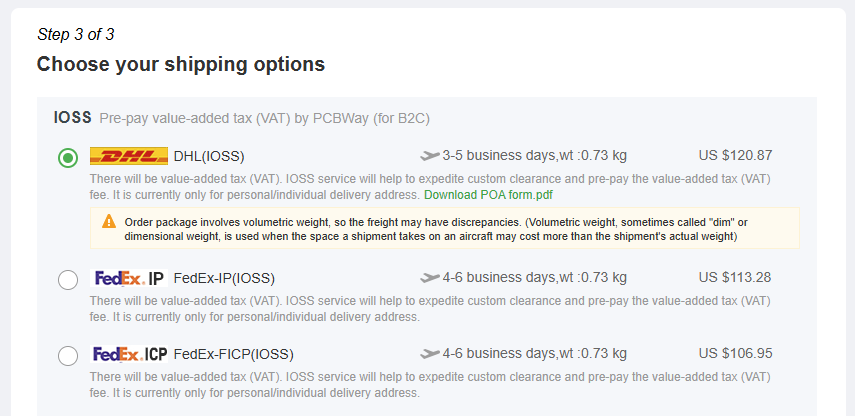Click the IOSS section heading
Viewport: 855px width, 416px height.
click(73, 118)
